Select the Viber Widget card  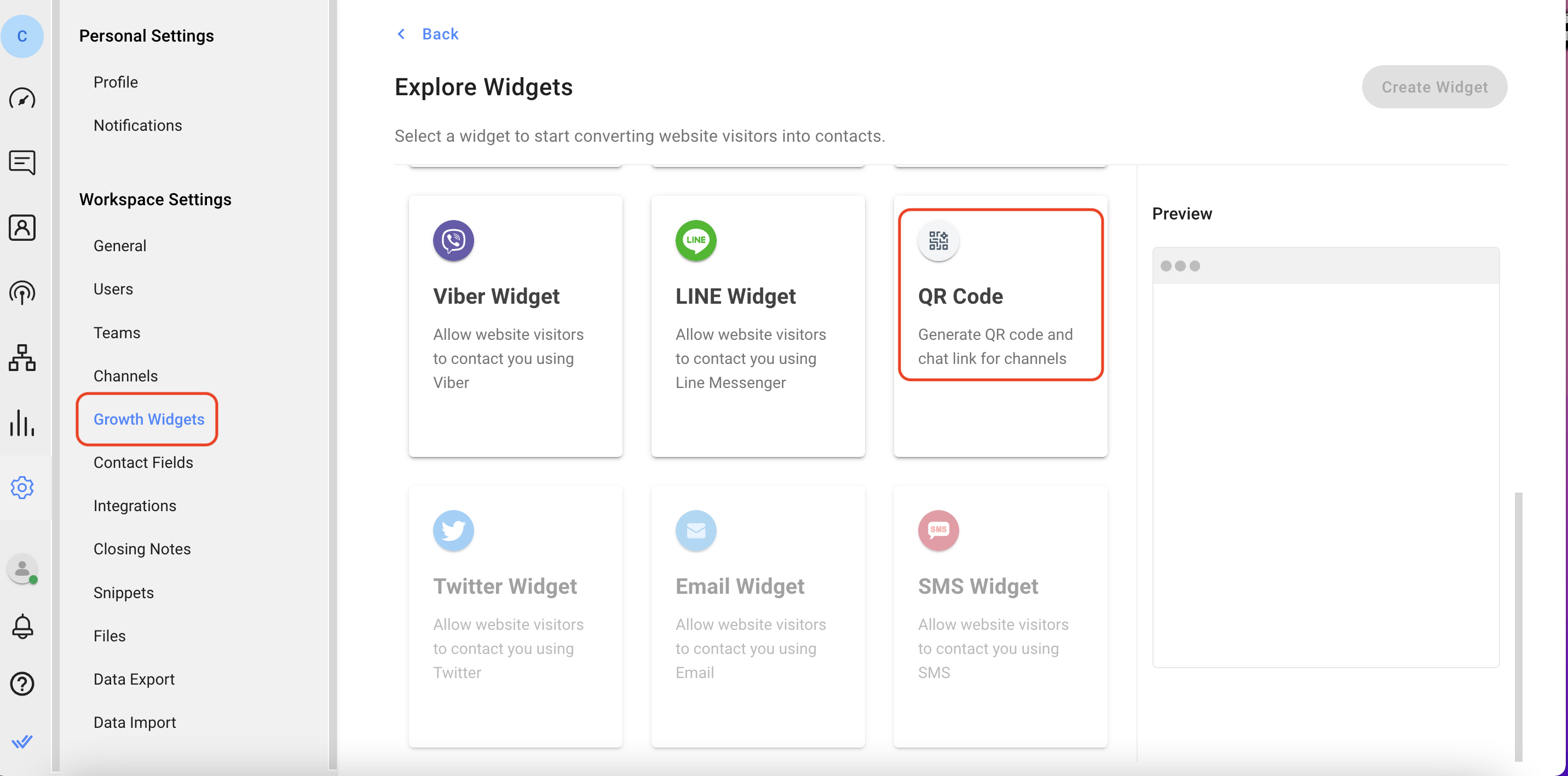tap(515, 326)
